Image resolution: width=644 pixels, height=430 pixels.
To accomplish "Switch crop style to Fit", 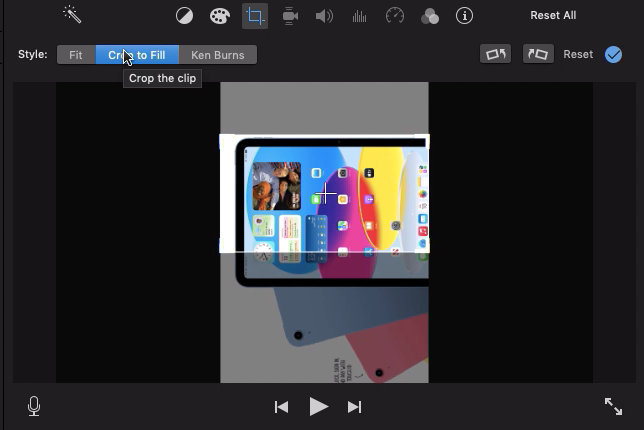I will tap(76, 55).
